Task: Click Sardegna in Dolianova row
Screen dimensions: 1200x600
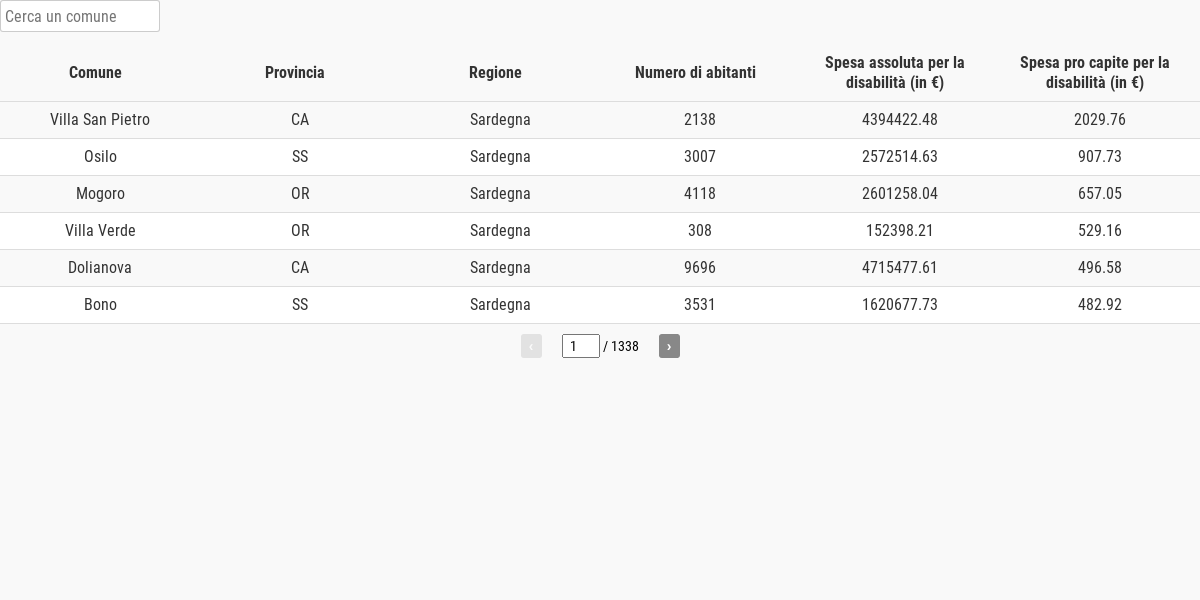Action: pyautogui.click(x=500, y=268)
